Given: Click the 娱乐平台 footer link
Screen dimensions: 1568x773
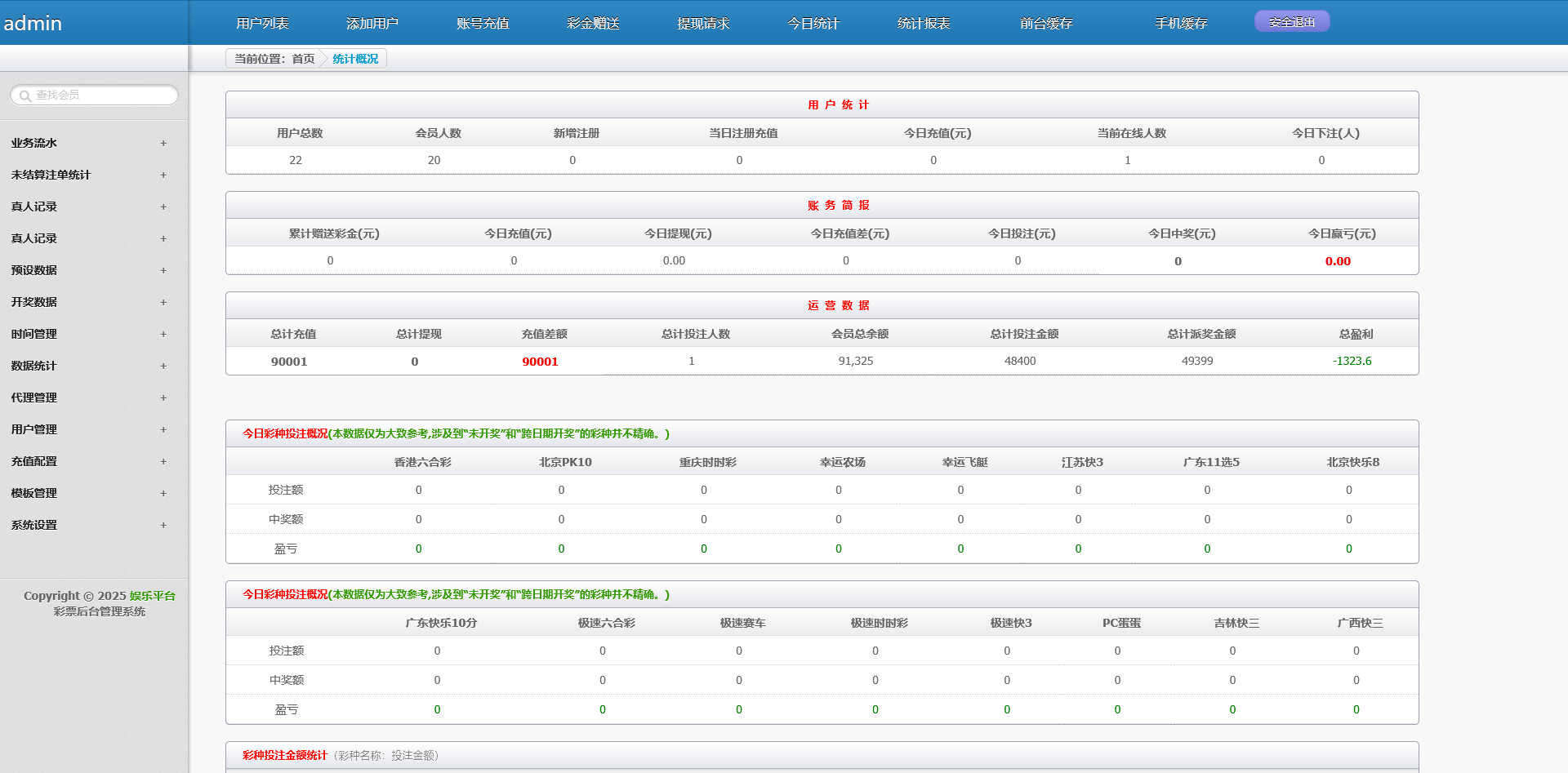Looking at the screenshot, I should [x=153, y=596].
